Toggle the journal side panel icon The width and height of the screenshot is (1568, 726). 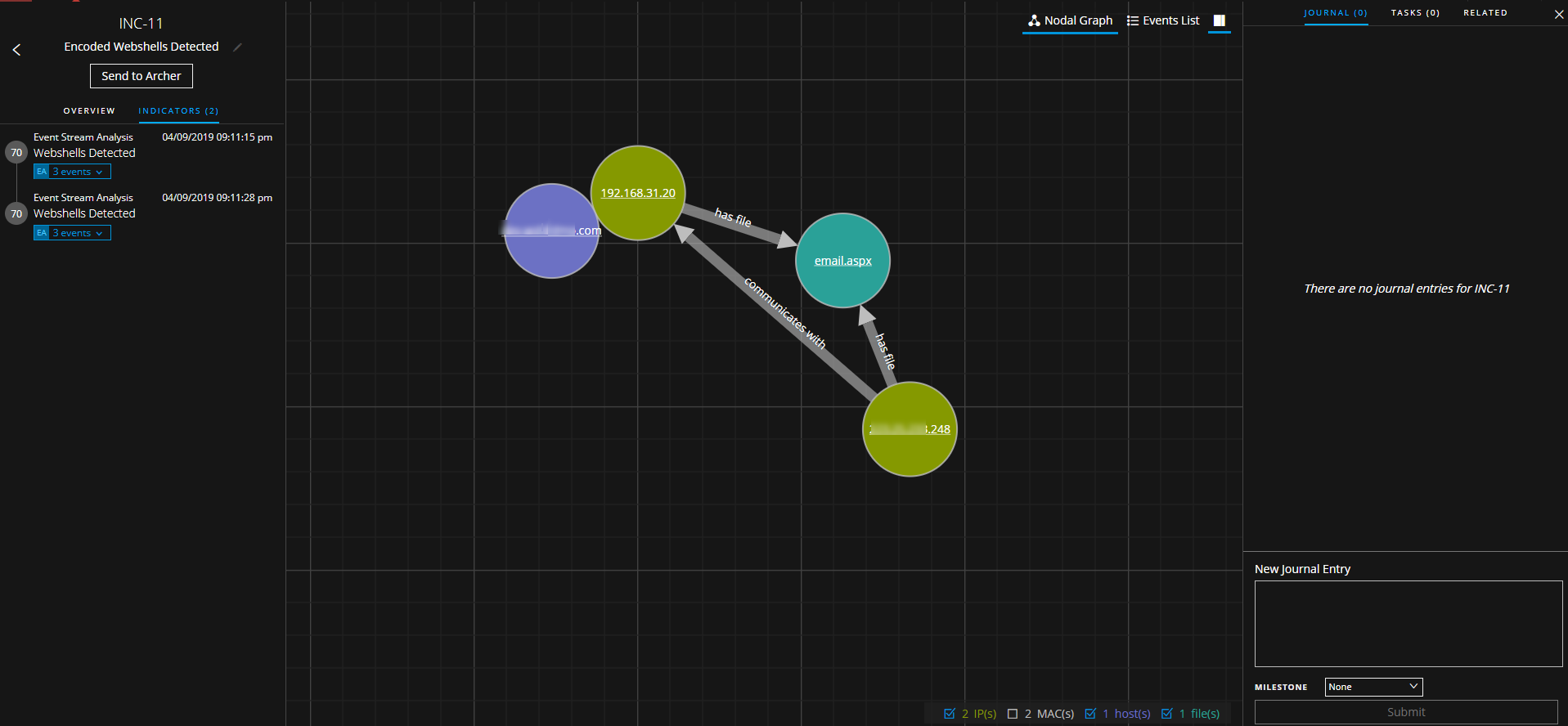(1219, 20)
